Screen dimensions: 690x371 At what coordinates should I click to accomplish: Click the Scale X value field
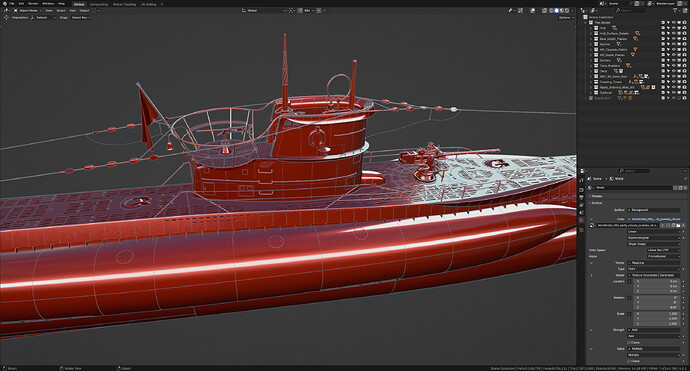[x=657, y=314]
